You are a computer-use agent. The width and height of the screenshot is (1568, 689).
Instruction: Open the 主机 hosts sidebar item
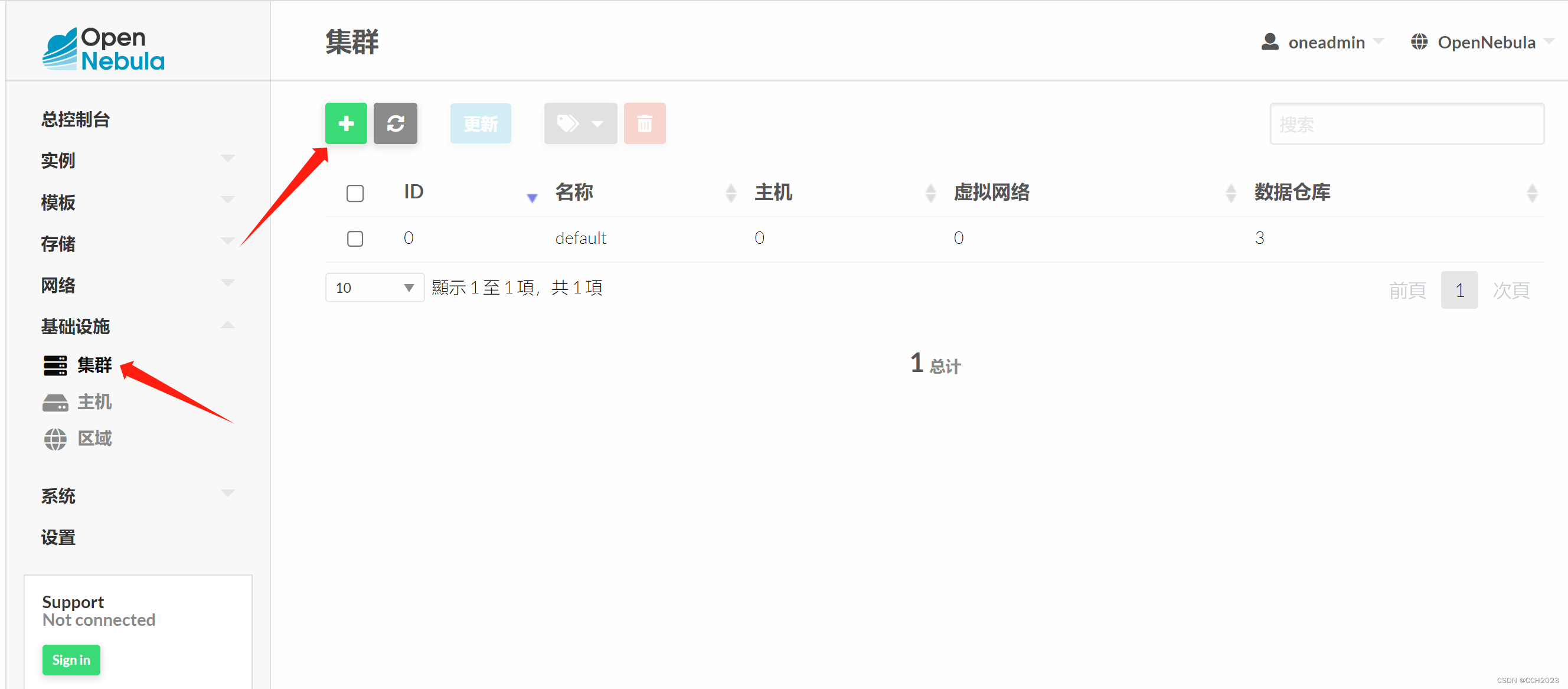tap(94, 401)
